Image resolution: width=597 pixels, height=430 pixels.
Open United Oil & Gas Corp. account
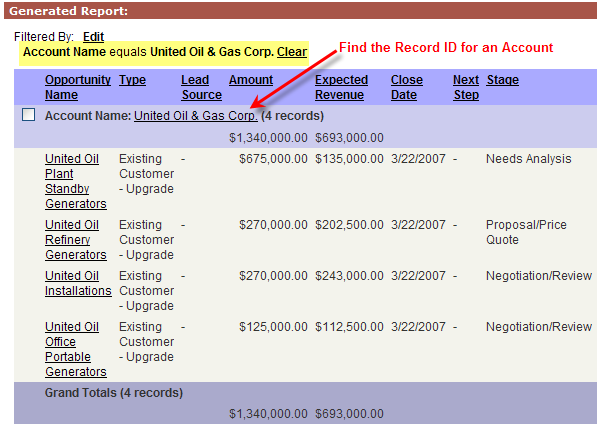196,116
